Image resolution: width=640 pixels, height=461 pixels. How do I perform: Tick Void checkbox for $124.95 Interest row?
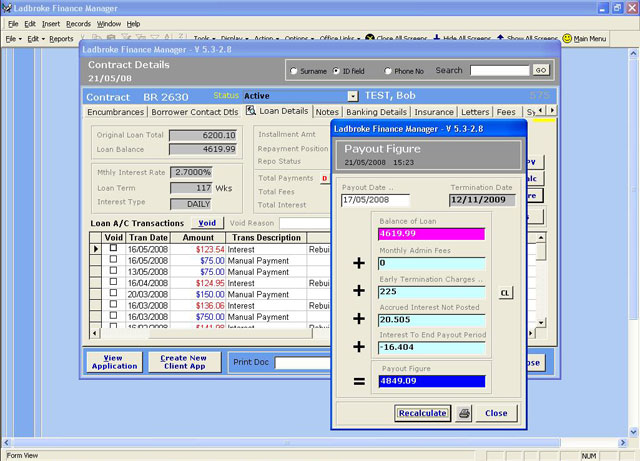tap(113, 282)
